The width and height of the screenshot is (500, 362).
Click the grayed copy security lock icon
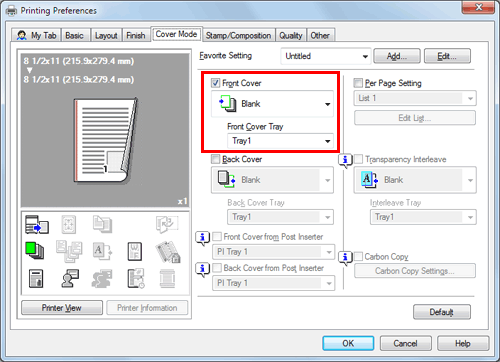point(168,252)
